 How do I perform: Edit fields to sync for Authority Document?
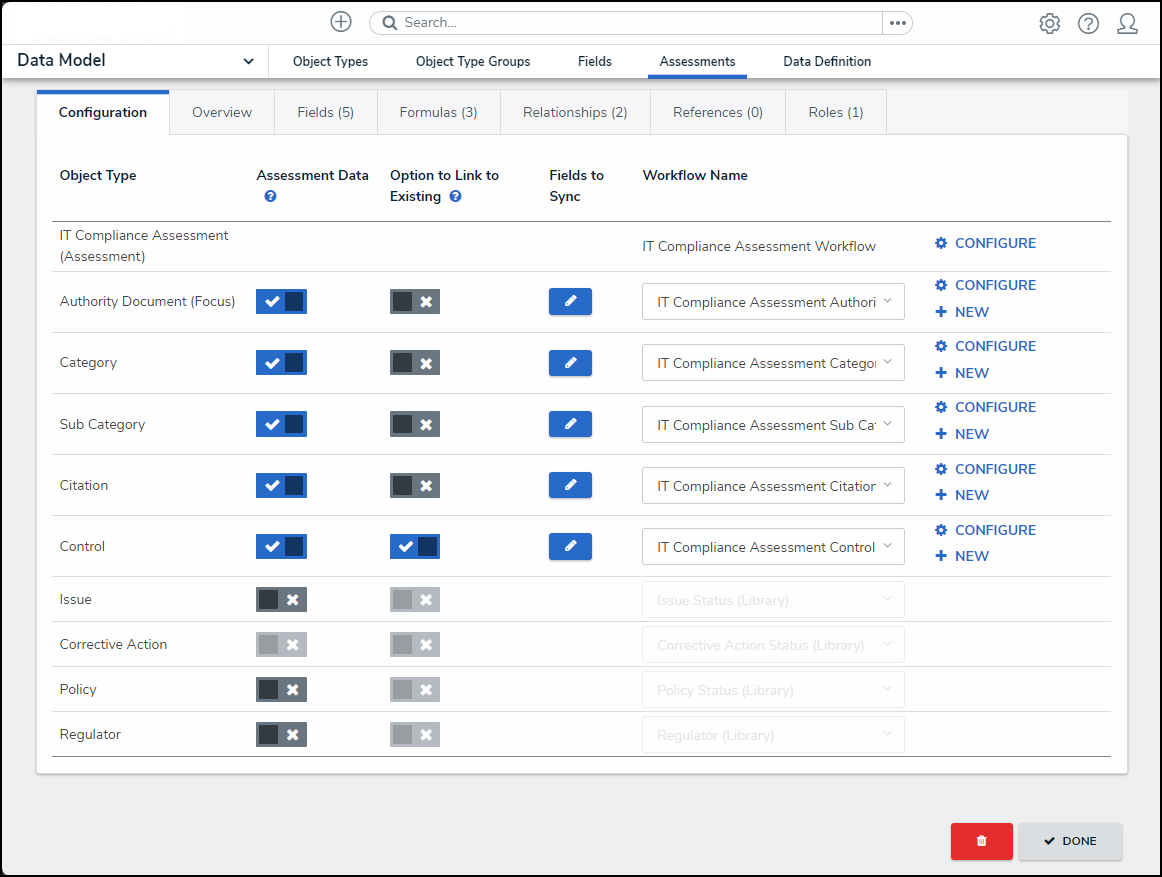tap(570, 301)
